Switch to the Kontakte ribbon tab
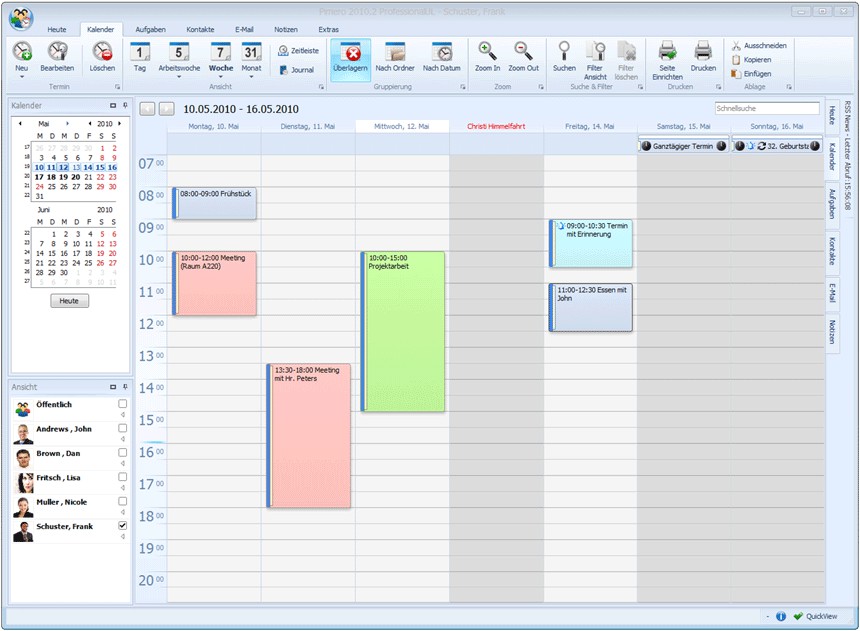Viewport: 860px width, 631px height. click(200, 30)
